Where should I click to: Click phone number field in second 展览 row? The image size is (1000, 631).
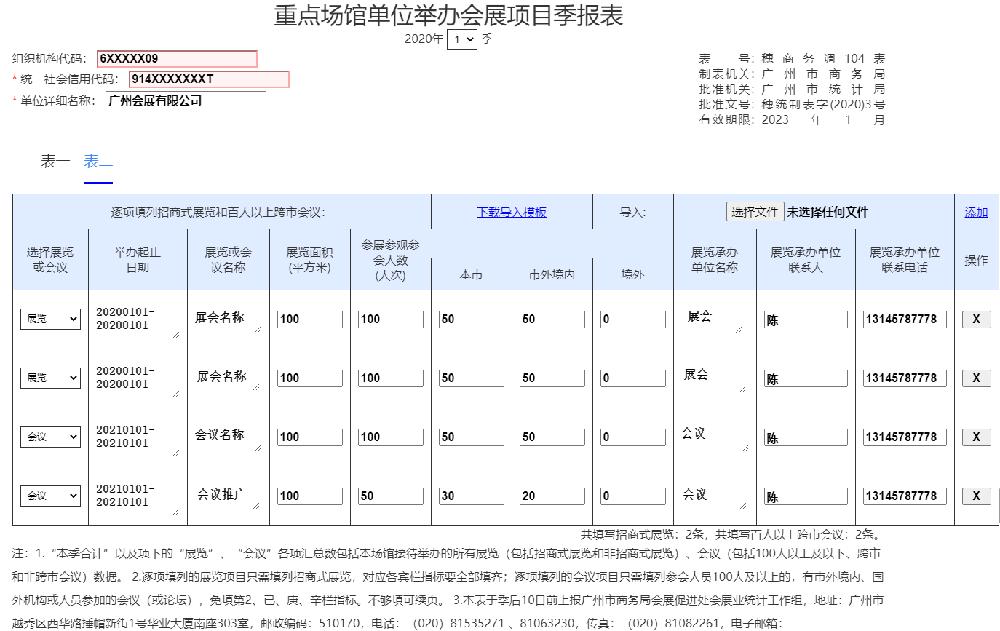pyautogui.click(x=905, y=378)
